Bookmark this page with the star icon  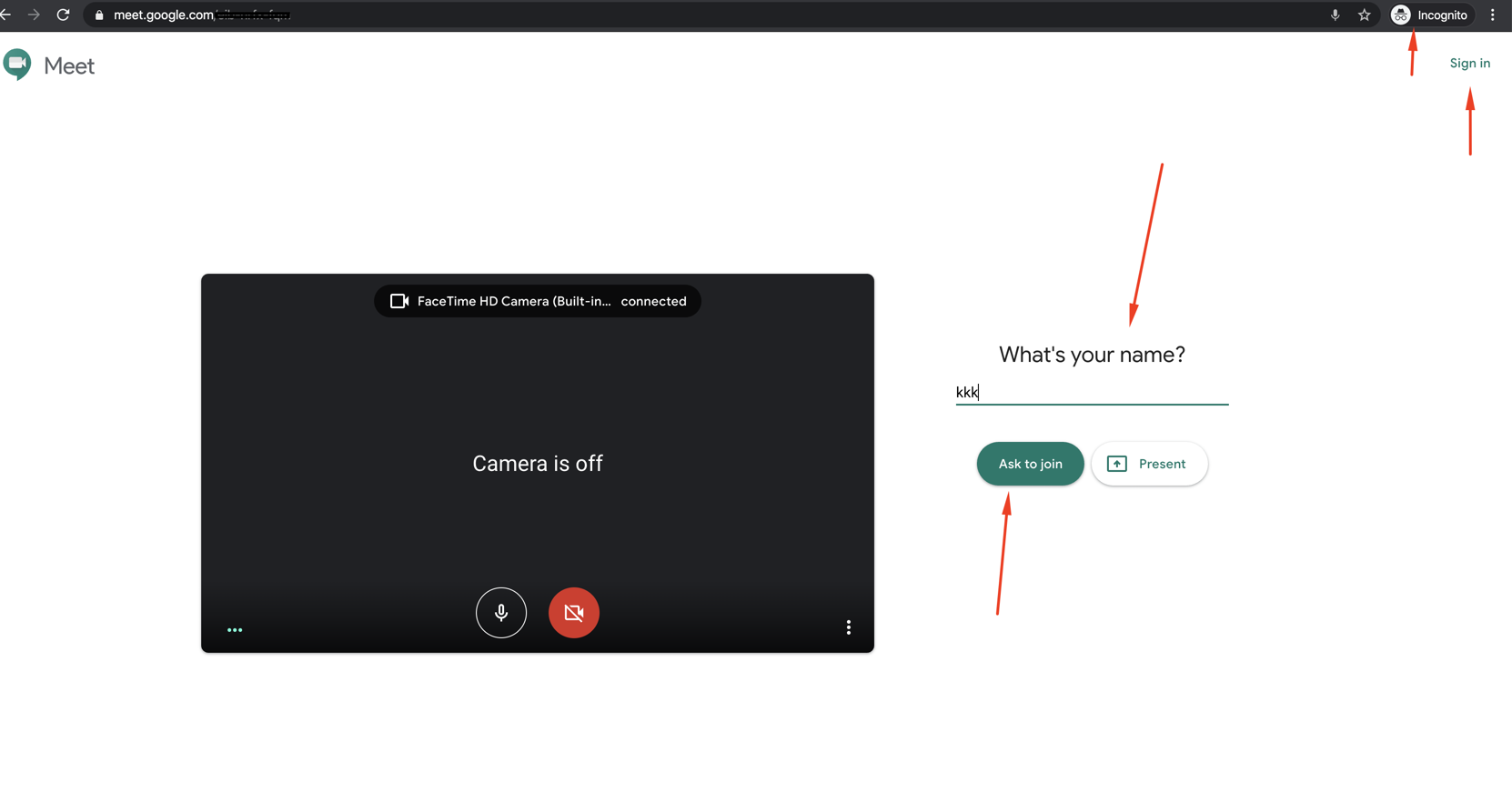[x=1364, y=15]
